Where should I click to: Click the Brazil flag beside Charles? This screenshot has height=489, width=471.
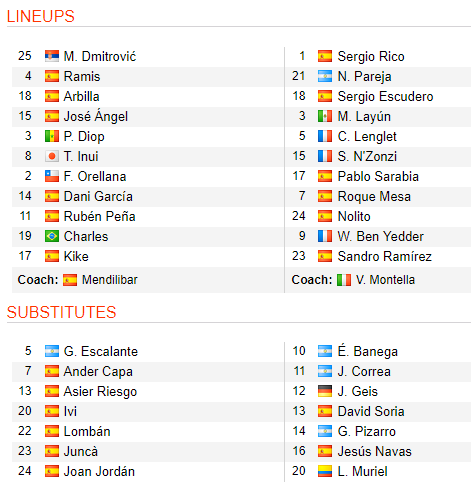pyautogui.click(x=52, y=236)
